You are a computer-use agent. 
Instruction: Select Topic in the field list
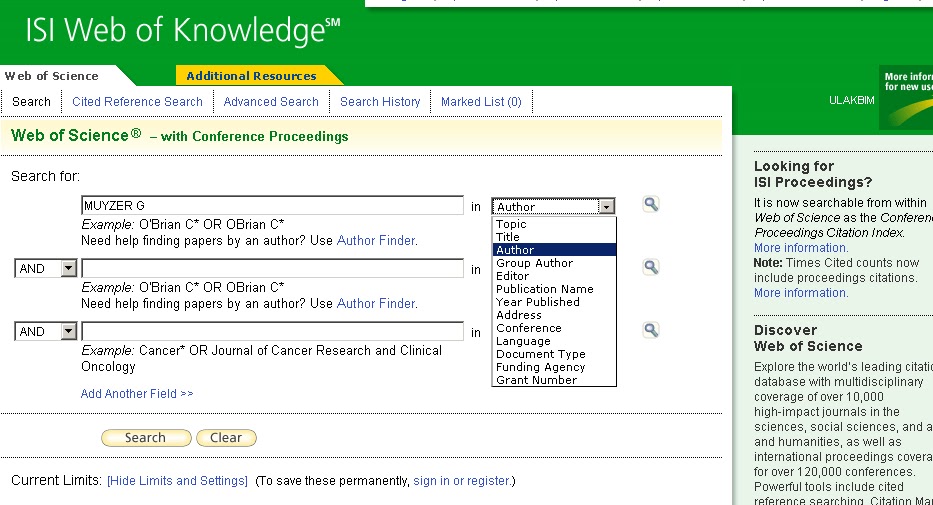(554, 224)
